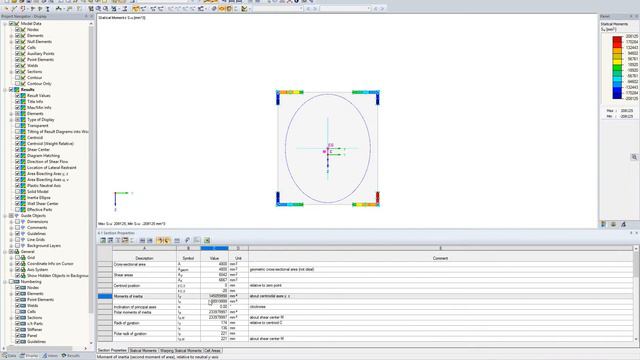The image size is (640, 360).
Task: Click the Max/Min Info tree item
Action: point(39,108)
